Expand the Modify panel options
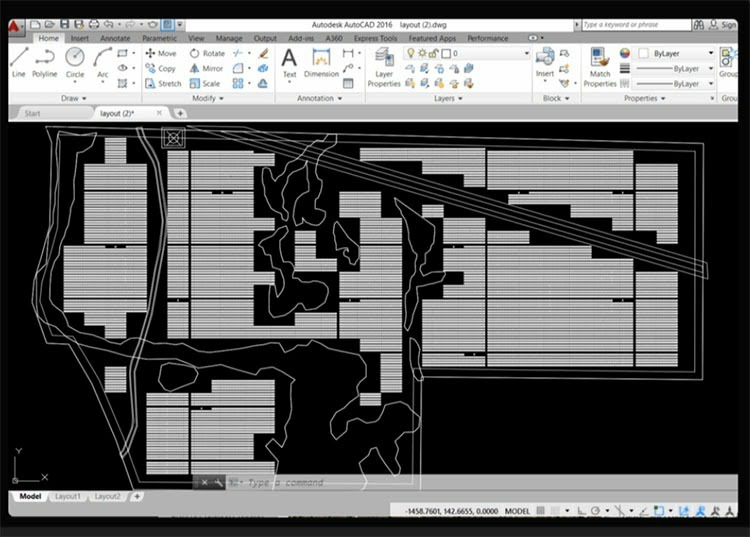The width and height of the screenshot is (750, 537). click(x=208, y=98)
